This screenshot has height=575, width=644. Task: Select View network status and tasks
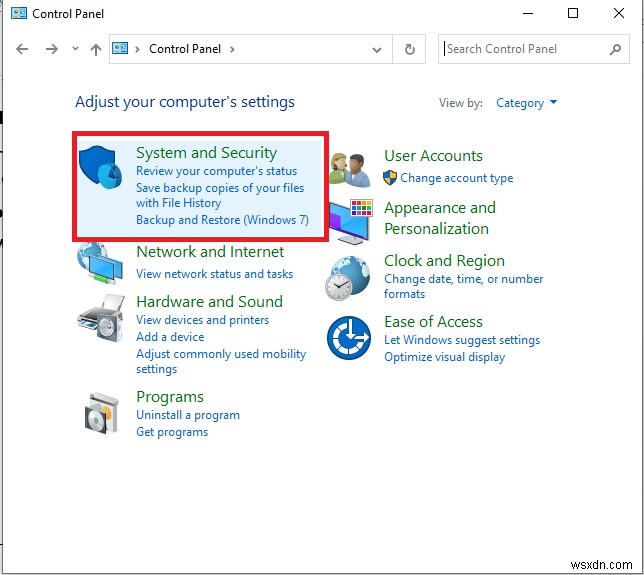coord(214,274)
